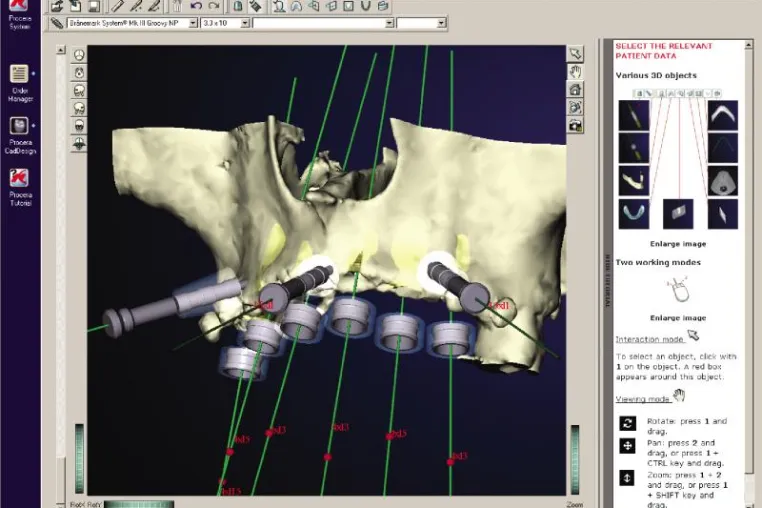Select the arrow interaction mode tool
Screen dimensions: 762x508
575,53
